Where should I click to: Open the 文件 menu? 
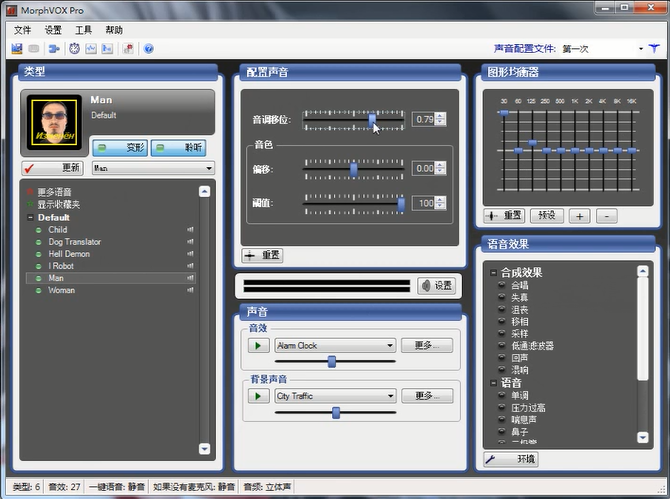[x=22, y=30]
